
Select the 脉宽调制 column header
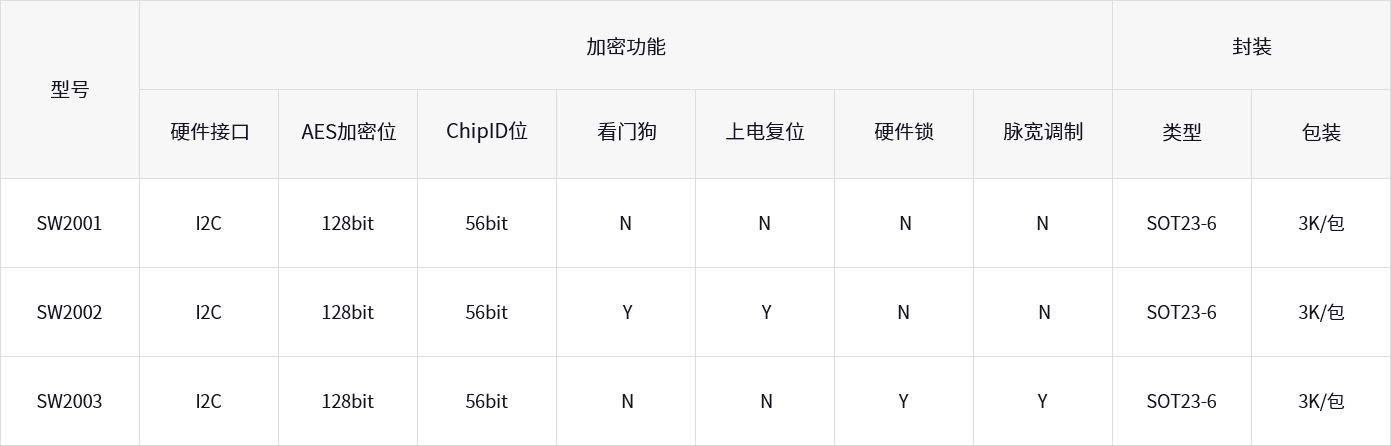[x=1043, y=132]
